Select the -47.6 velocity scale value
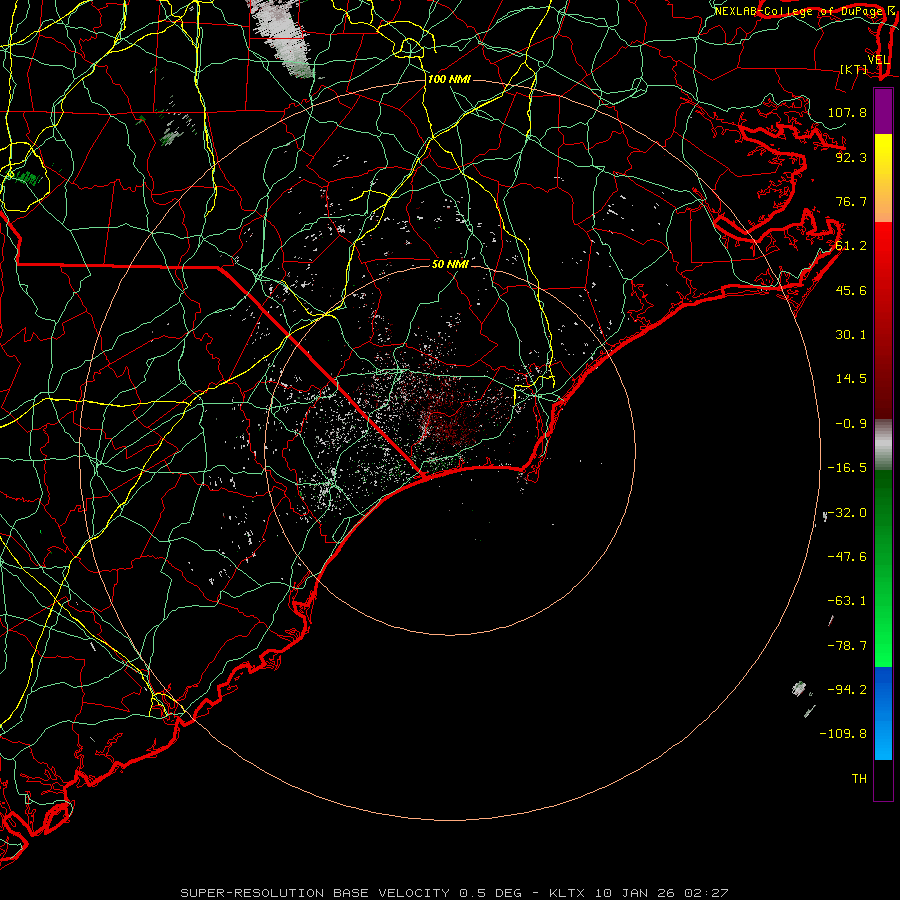The width and height of the screenshot is (900, 900). tap(847, 557)
